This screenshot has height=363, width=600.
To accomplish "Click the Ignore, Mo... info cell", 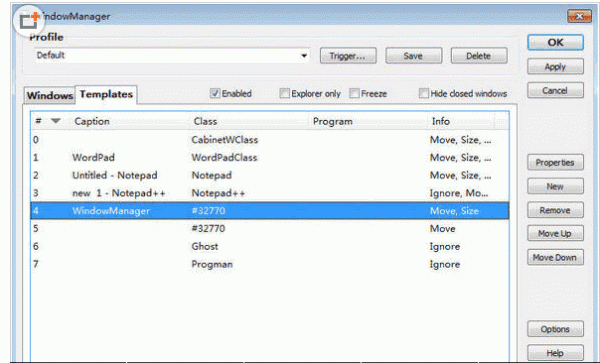I will pyautogui.click(x=459, y=193).
